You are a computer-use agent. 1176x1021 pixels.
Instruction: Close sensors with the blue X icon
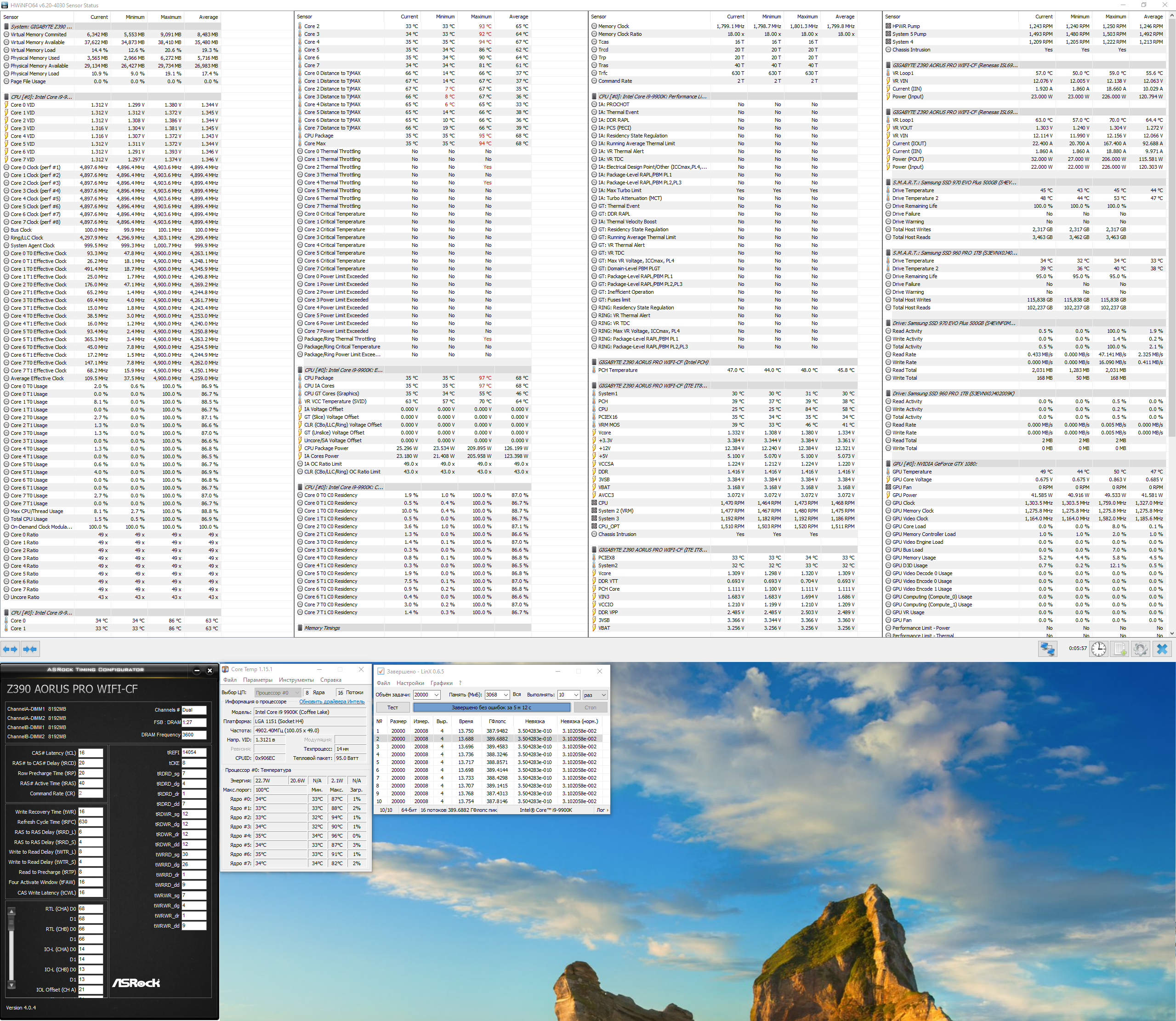(1162, 648)
